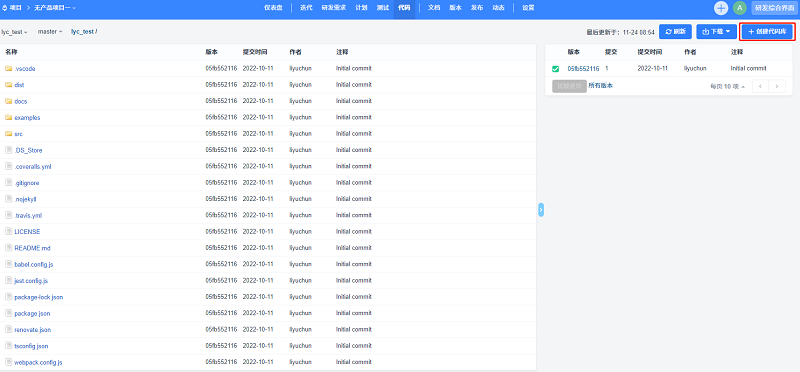Click the dist folder icon

[8, 85]
